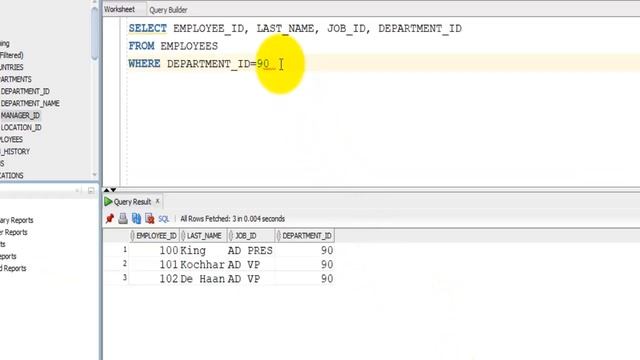640x360 pixels.
Task: Select LOCATION_ID in the tree
Action: pyautogui.click(x=21, y=128)
